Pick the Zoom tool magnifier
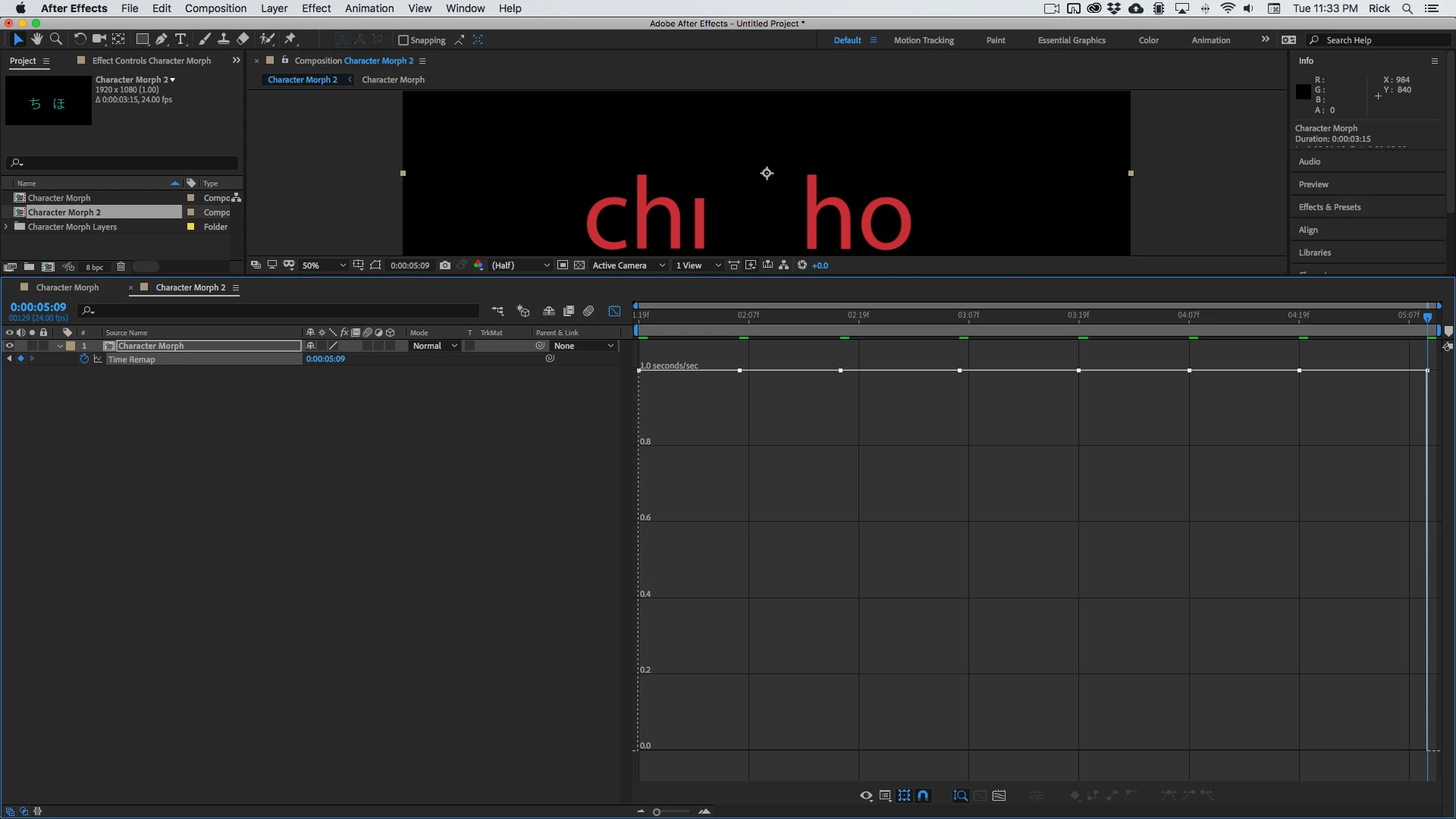1456x819 pixels. click(55, 39)
